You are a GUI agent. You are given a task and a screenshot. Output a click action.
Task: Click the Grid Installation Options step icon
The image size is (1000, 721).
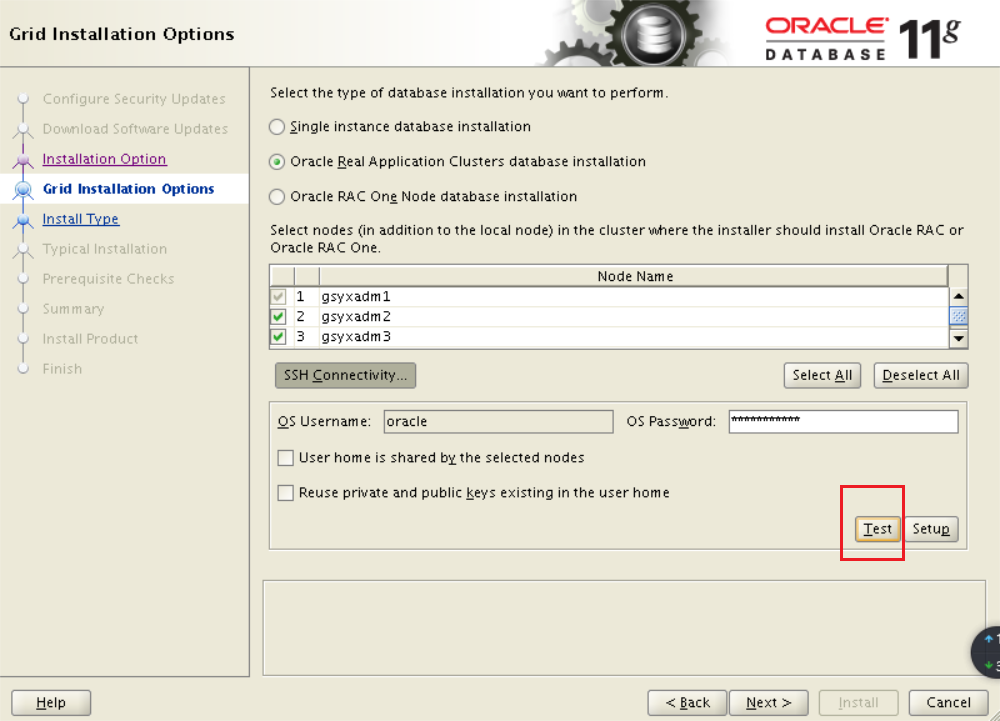pos(24,189)
